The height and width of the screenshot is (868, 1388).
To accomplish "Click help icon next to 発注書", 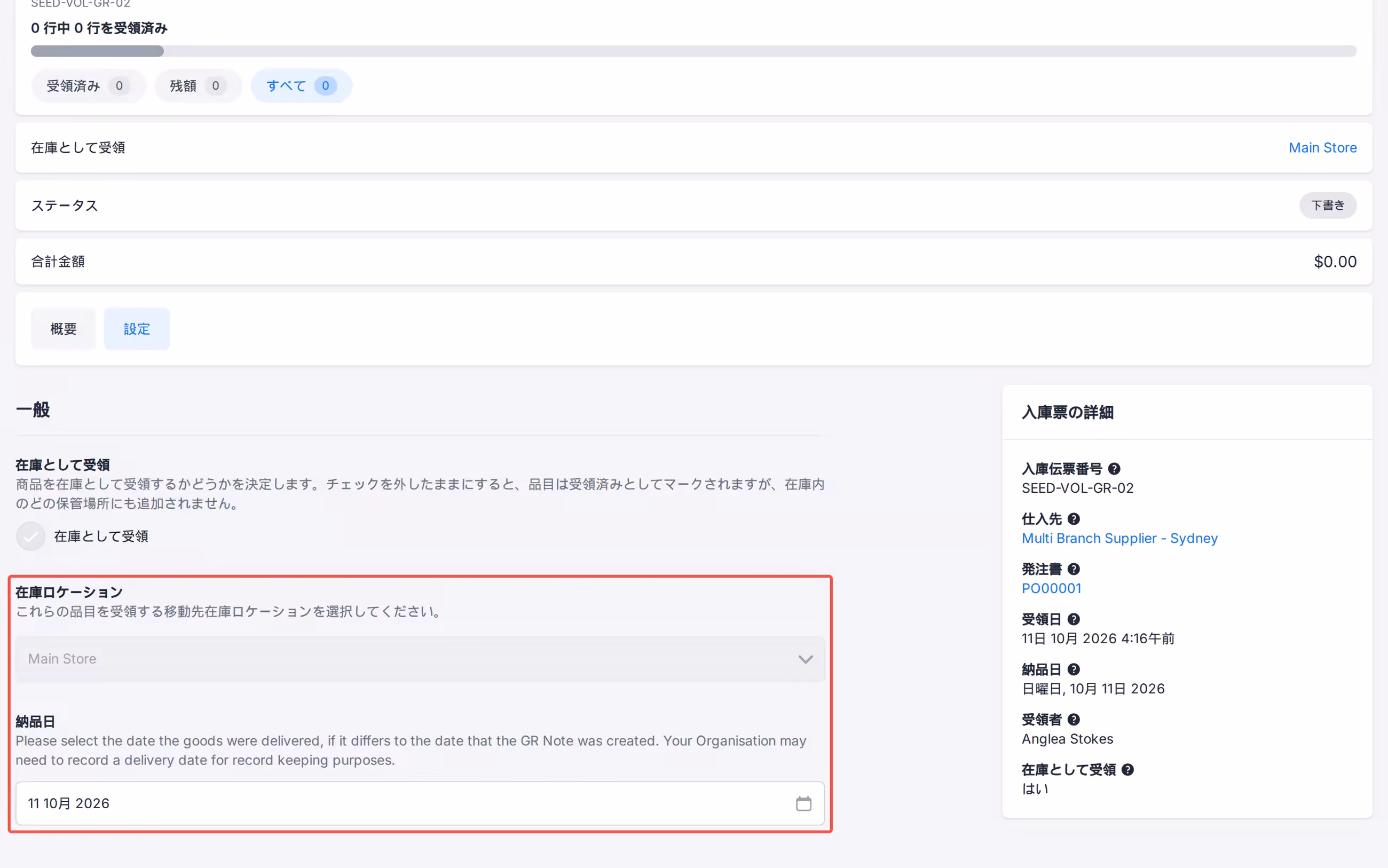I will tap(1074, 569).
